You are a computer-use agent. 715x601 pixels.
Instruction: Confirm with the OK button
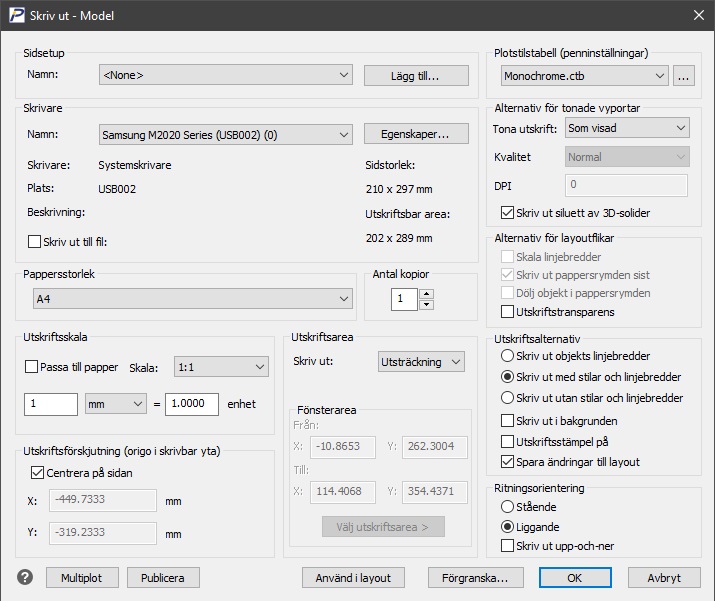pyautogui.click(x=575, y=578)
